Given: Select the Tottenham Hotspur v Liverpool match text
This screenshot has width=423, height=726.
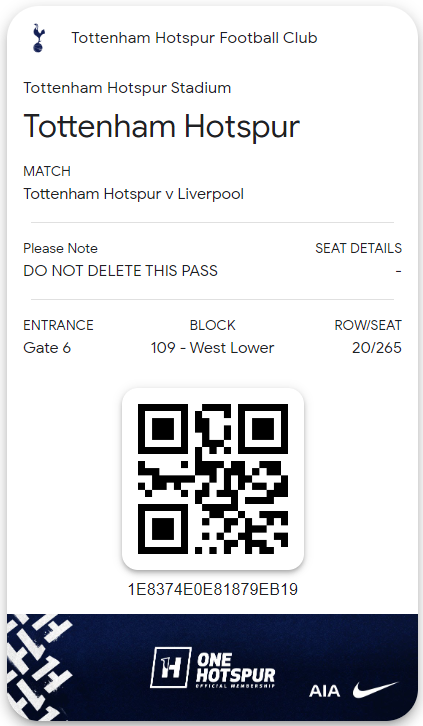Looking at the screenshot, I should click(134, 194).
